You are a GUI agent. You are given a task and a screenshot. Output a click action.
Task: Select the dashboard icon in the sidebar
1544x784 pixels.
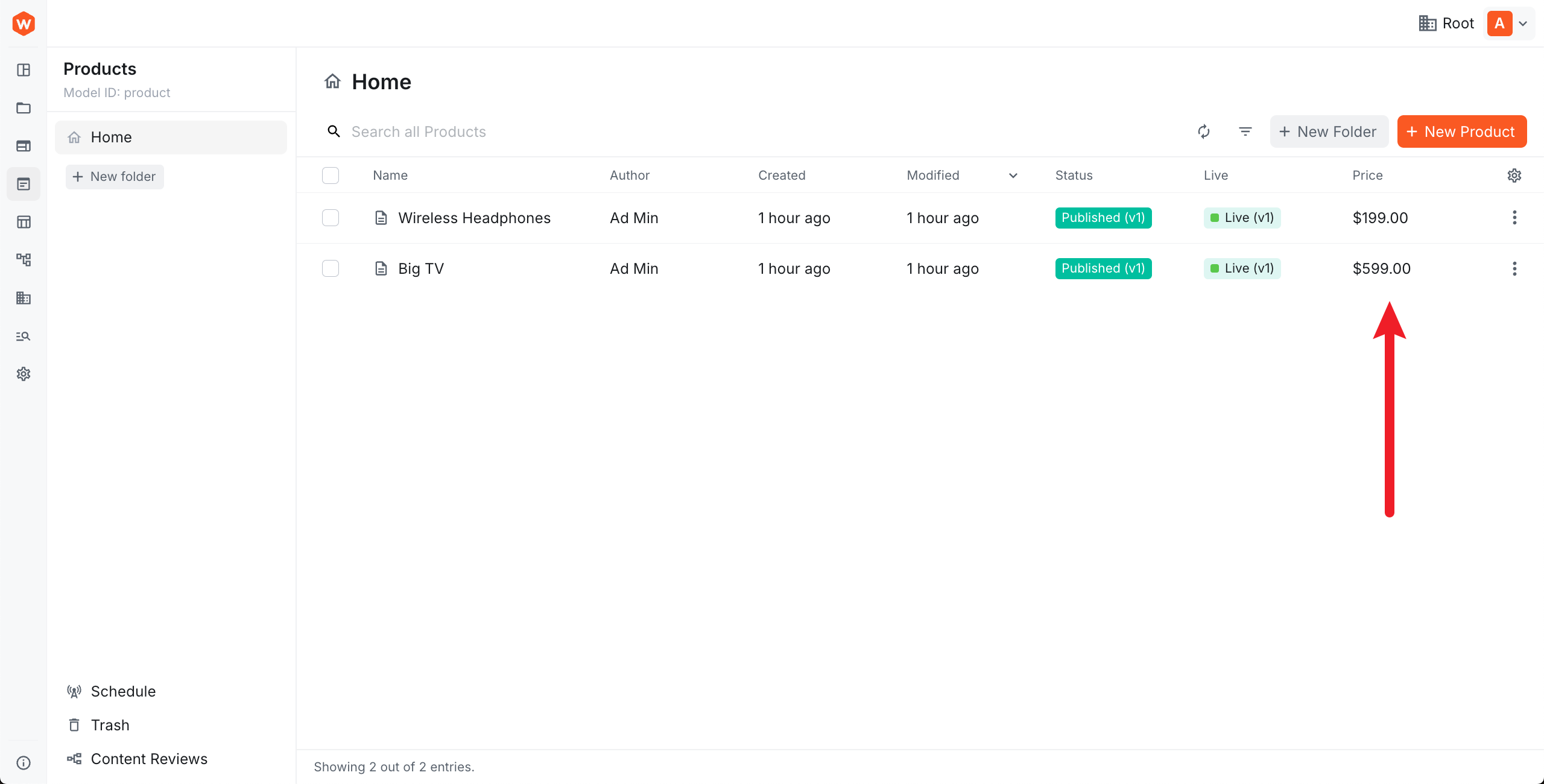(24, 71)
